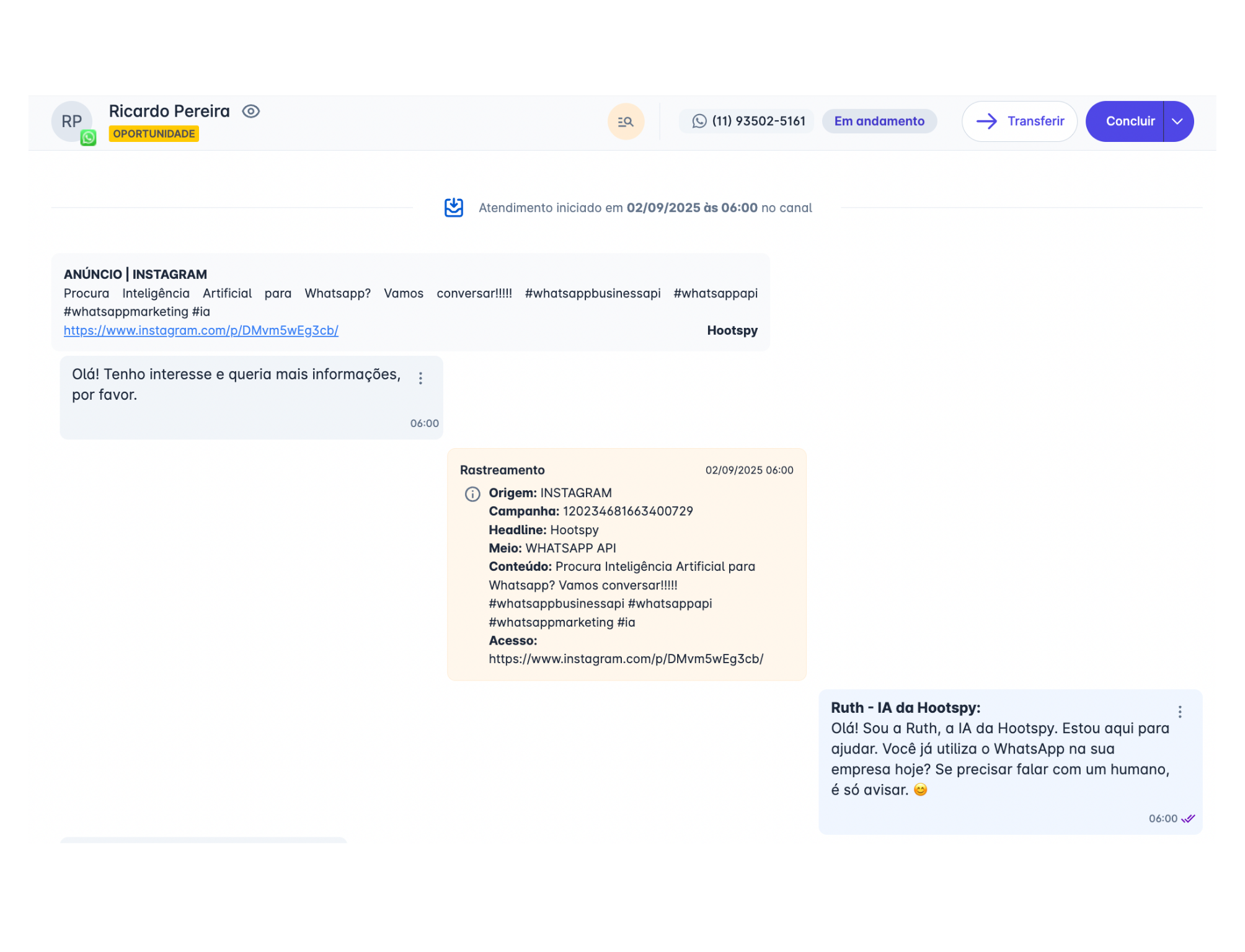The width and height of the screenshot is (1245, 952).
Task: Click the info icon in the Rastreamento card
Action: click(x=472, y=494)
